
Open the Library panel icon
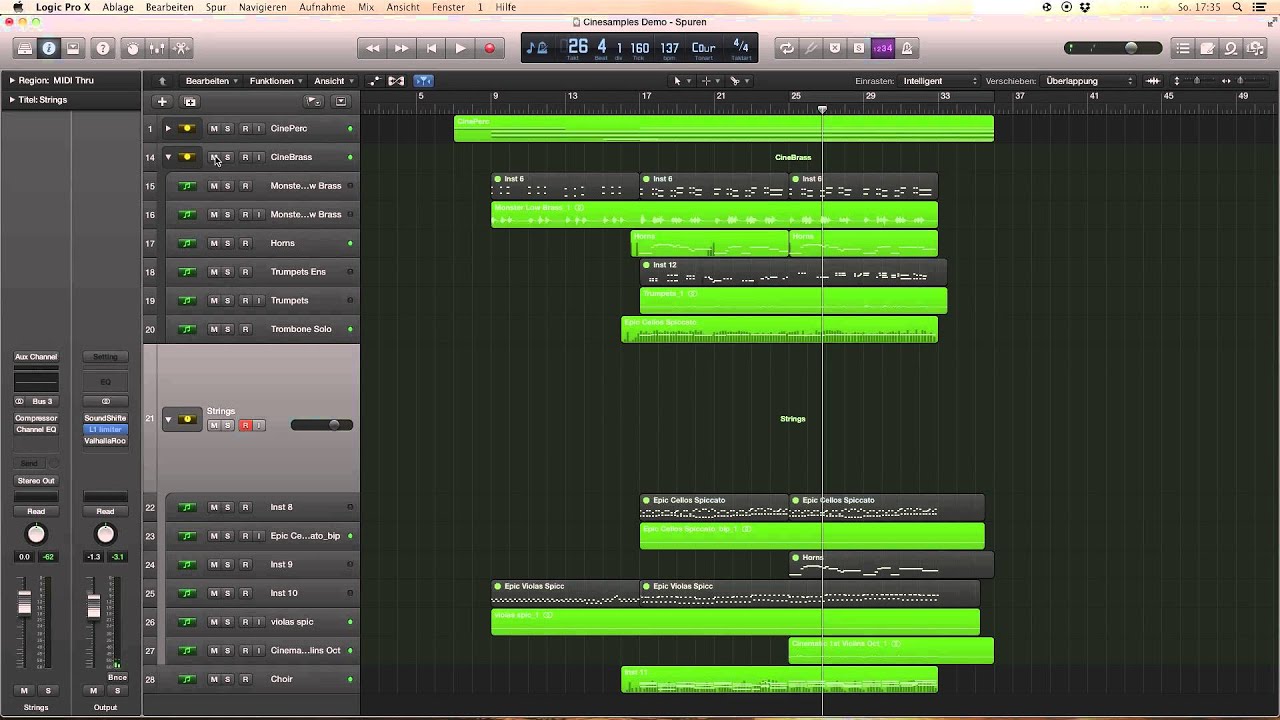25,48
